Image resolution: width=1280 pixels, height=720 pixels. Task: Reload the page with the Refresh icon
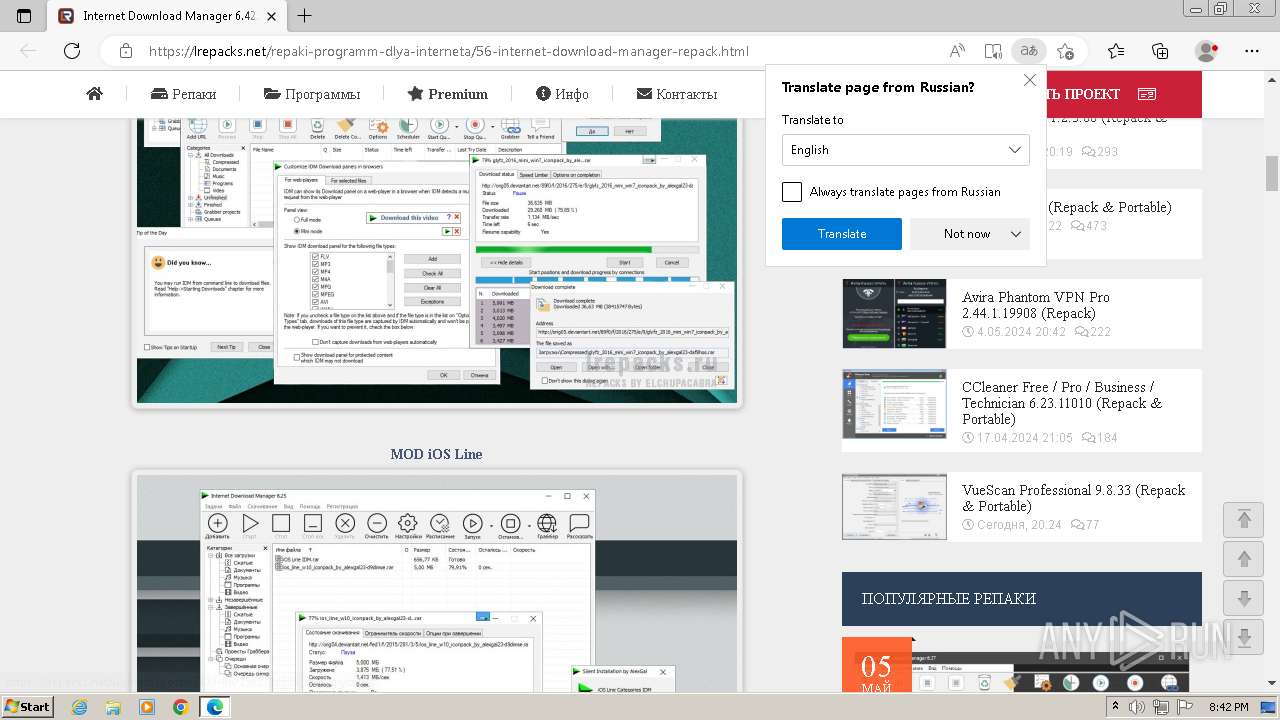click(x=72, y=51)
